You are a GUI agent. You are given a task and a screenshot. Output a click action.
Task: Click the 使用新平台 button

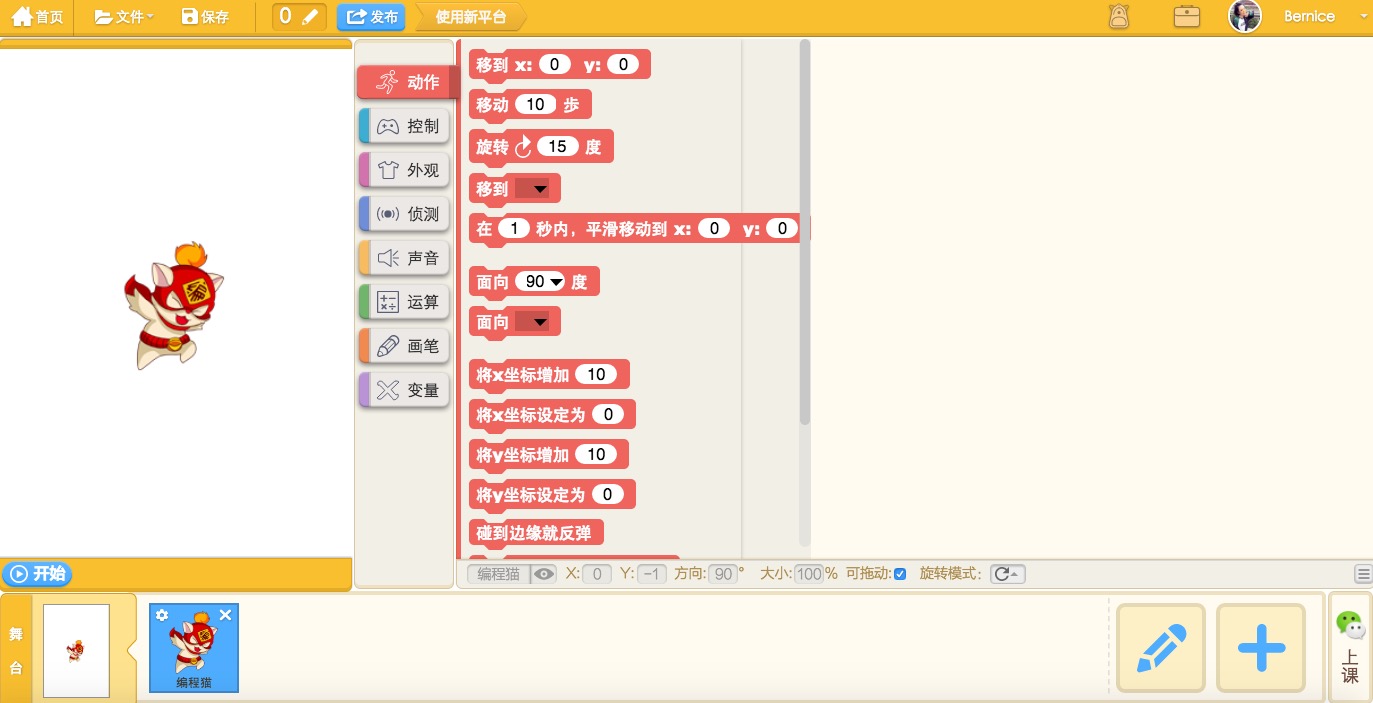pos(470,17)
